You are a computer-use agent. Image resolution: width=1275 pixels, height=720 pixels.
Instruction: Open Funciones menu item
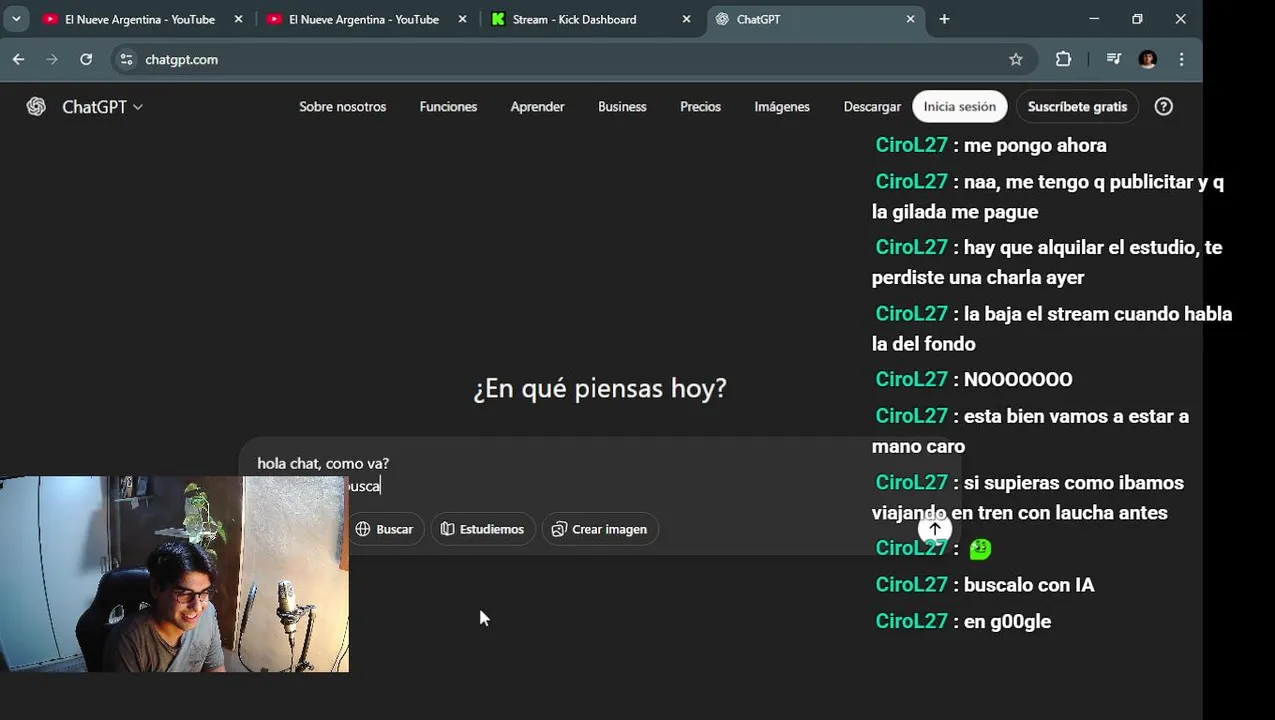click(448, 106)
